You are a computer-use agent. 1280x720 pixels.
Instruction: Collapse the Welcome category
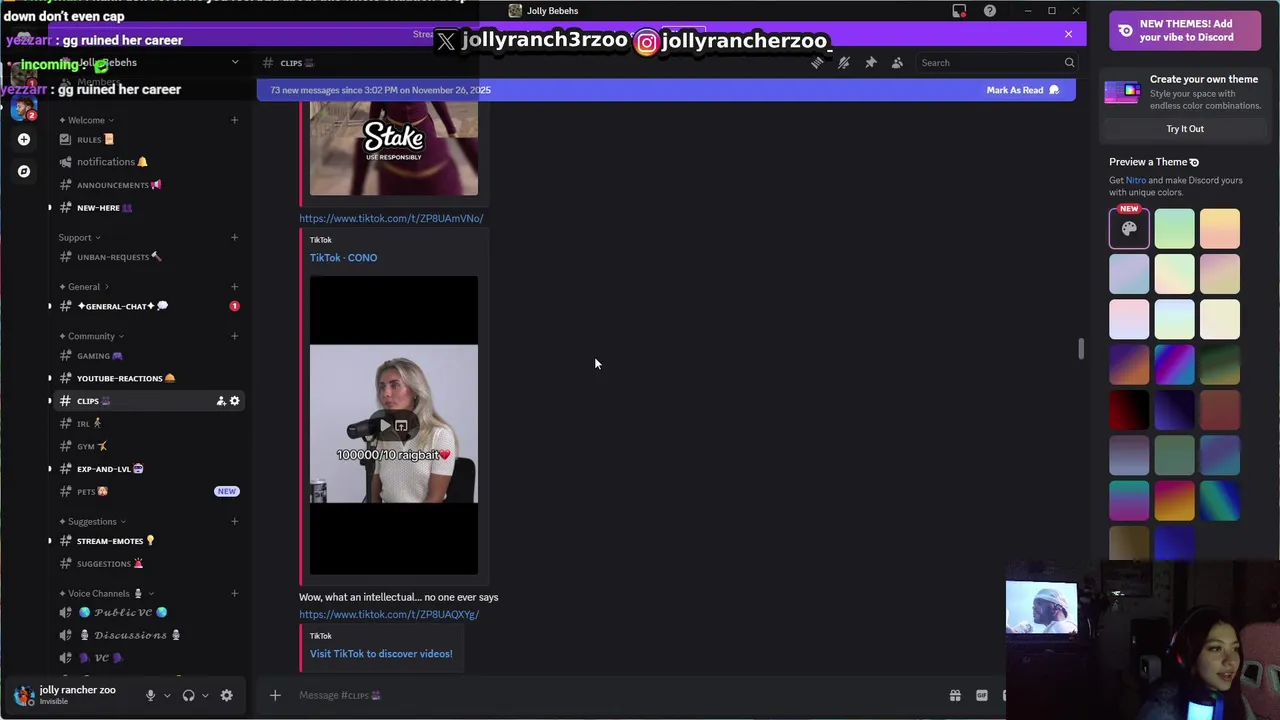click(x=87, y=120)
